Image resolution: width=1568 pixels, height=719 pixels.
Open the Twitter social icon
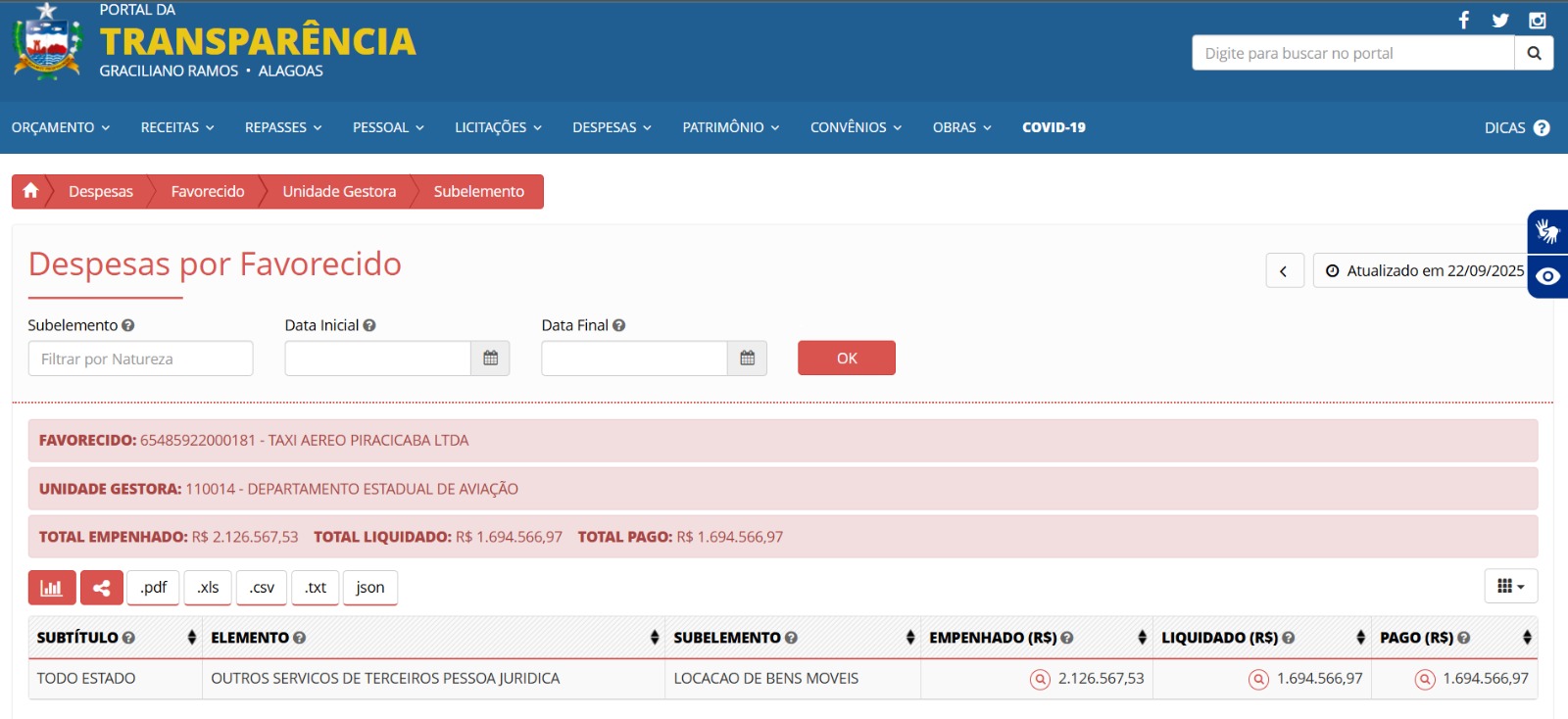click(x=1500, y=20)
